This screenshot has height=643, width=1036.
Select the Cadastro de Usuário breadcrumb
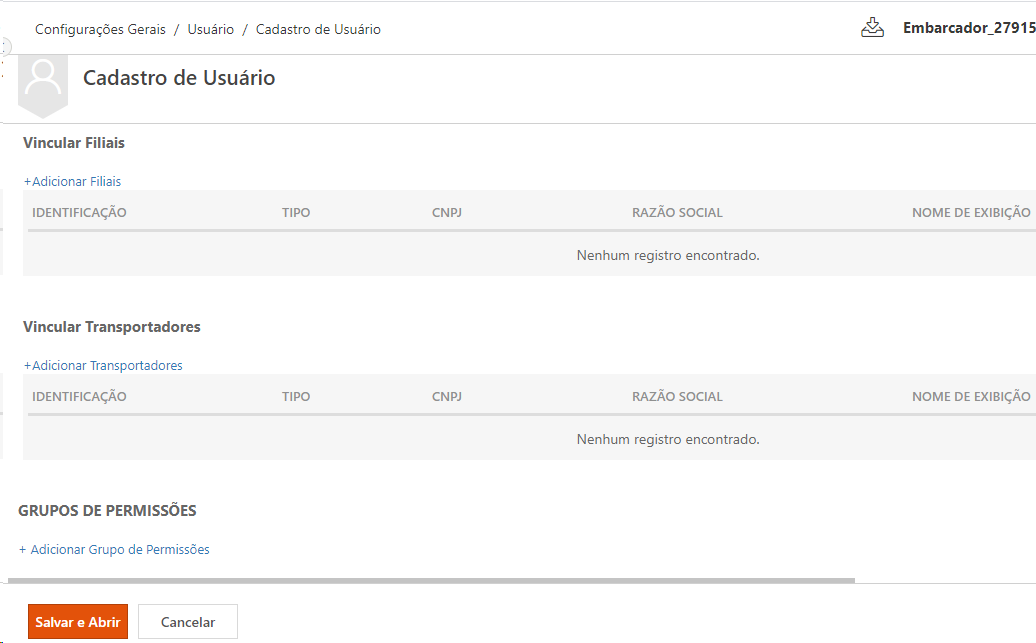pos(318,29)
